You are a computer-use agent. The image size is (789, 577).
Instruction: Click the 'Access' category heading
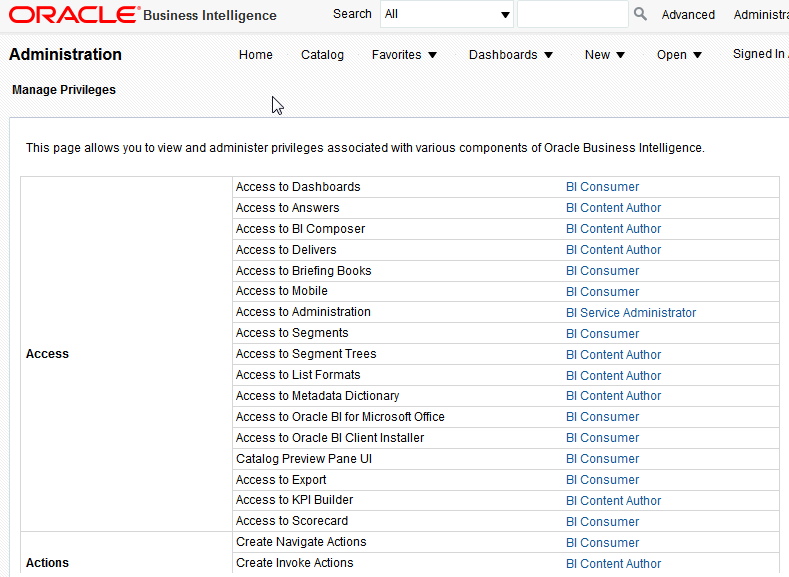[x=47, y=354]
